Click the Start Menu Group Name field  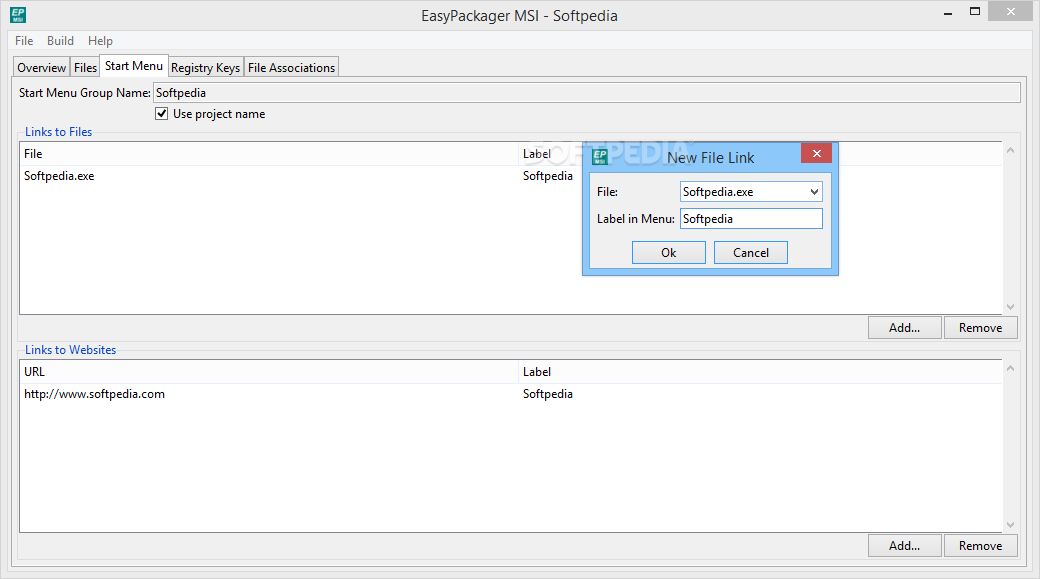click(x=586, y=93)
